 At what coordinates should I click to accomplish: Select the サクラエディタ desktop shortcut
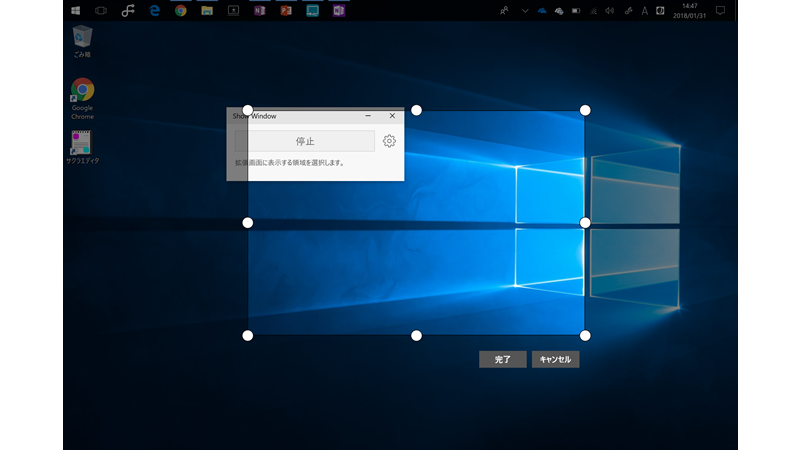(82, 147)
